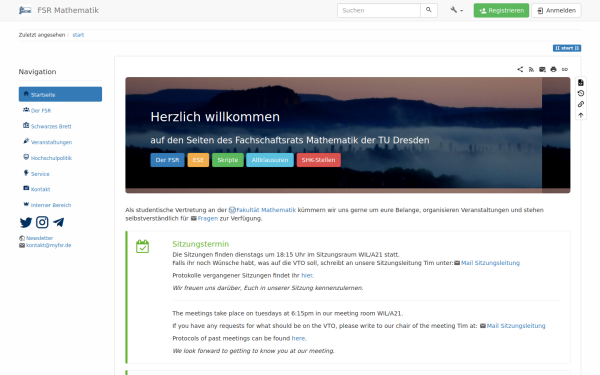The width and height of the screenshot is (600, 375).
Task: Open the Fakultät Mathematik link
Action: 266,210
